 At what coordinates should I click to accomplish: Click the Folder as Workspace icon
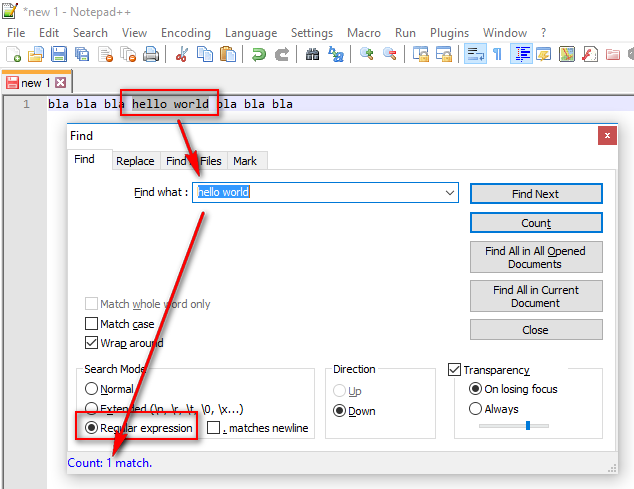pos(613,54)
